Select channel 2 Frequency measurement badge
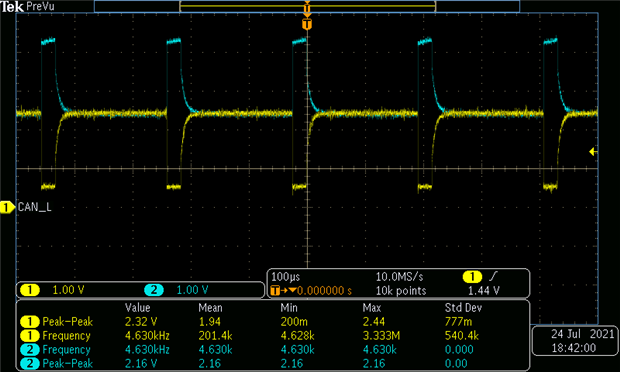This screenshot has width=620, height=372. [x=30, y=349]
